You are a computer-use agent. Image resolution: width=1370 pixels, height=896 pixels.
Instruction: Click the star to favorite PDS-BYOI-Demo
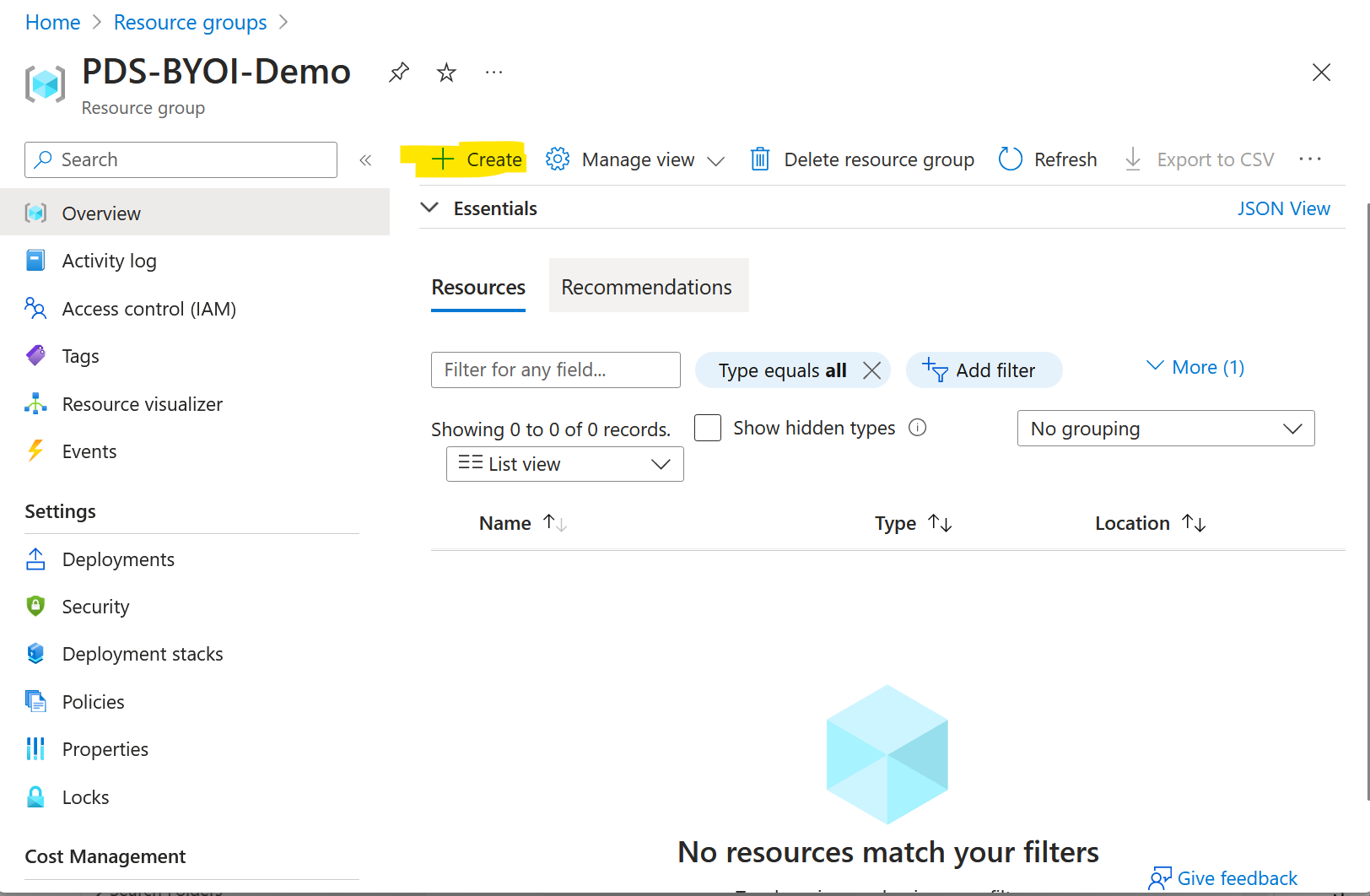click(445, 73)
